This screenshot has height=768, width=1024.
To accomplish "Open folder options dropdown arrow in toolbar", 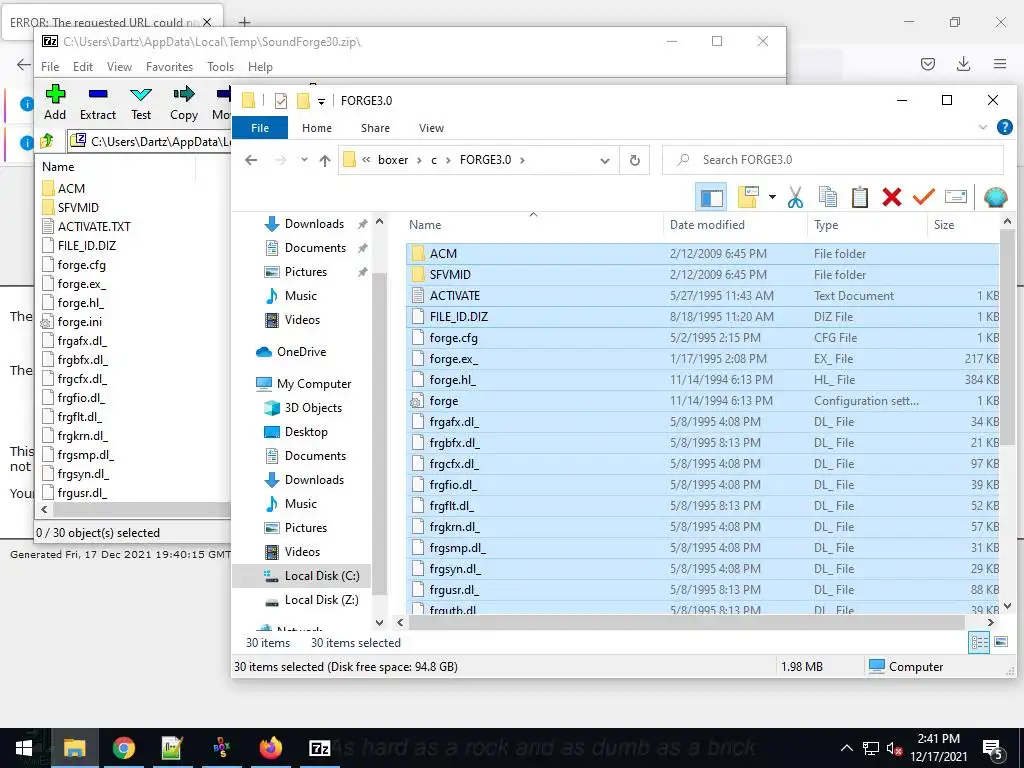I will click(772, 197).
